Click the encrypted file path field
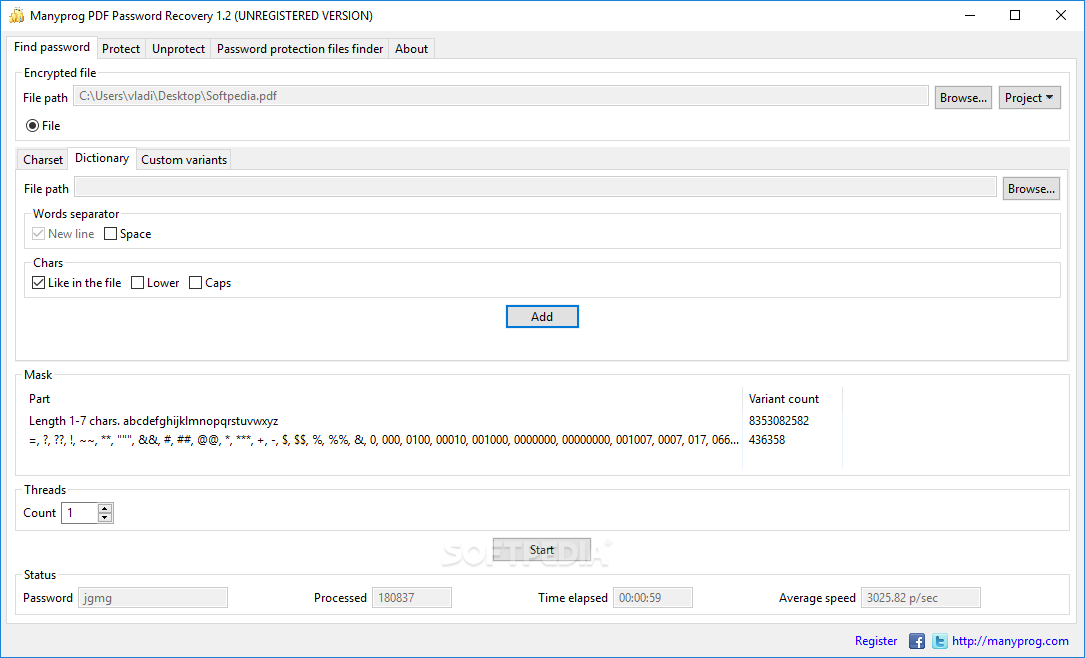The image size is (1085, 658). [x=501, y=96]
